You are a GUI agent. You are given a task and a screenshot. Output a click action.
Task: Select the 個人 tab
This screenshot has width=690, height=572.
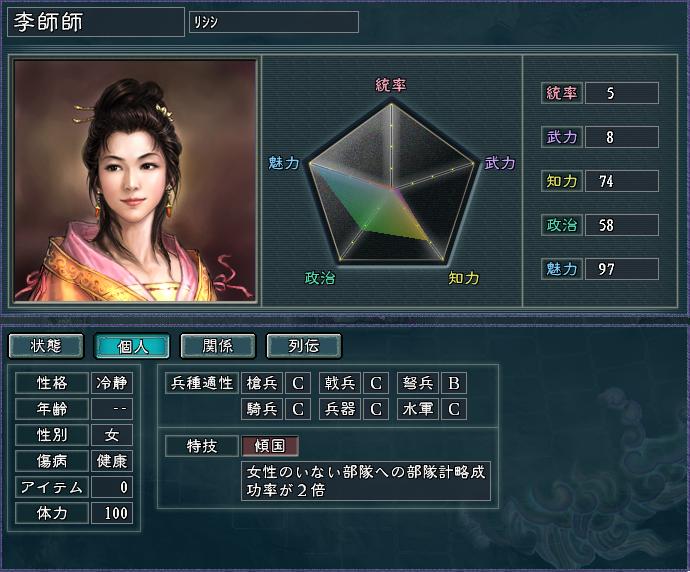(x=132, y=346)
